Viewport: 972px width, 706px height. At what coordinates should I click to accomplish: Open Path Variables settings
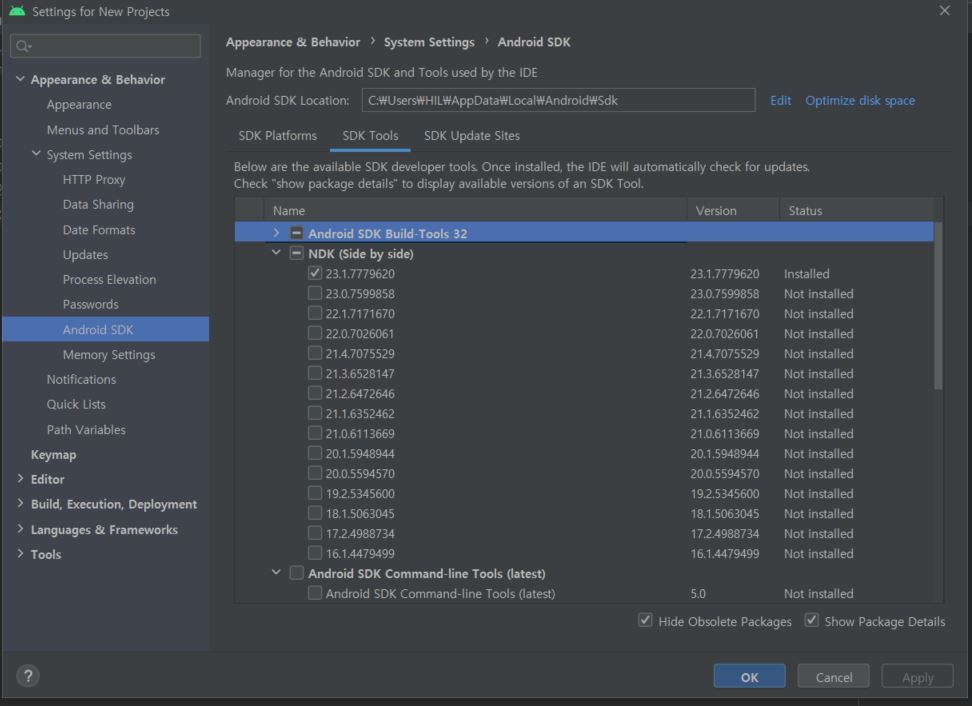pyautogui.click(x=86, y=430)
